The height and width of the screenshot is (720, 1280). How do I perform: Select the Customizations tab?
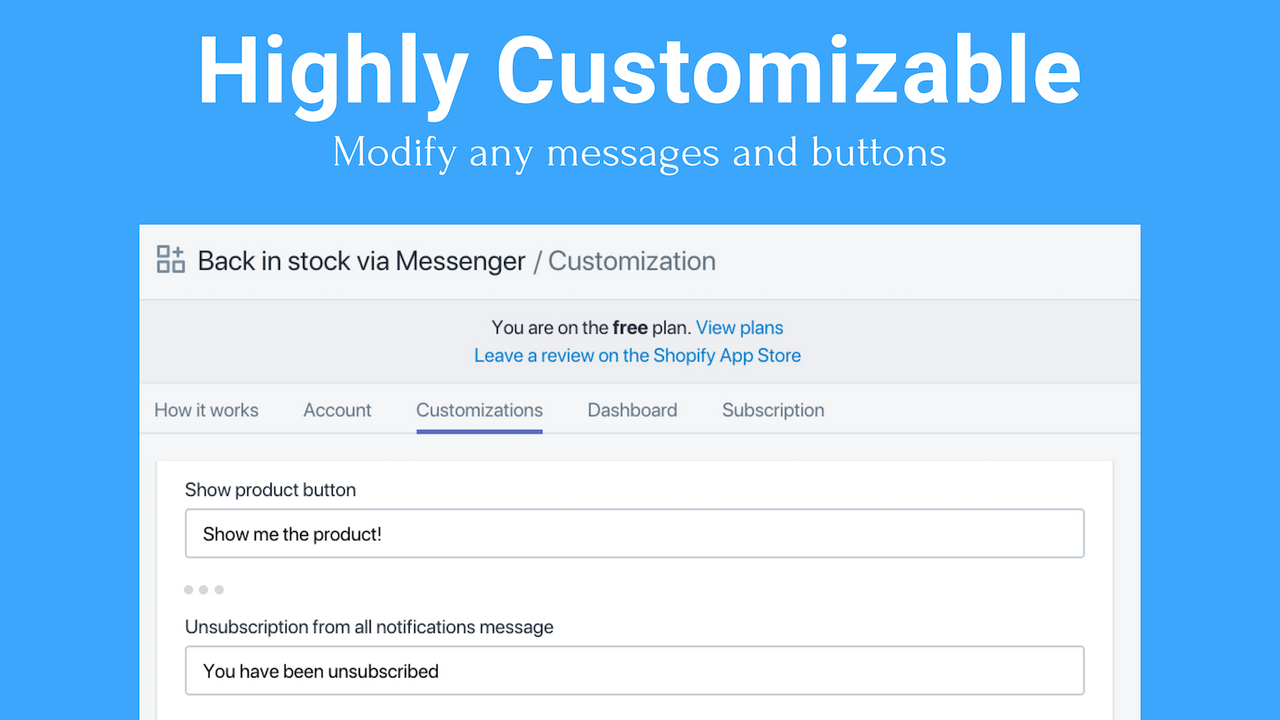point(479,410)
